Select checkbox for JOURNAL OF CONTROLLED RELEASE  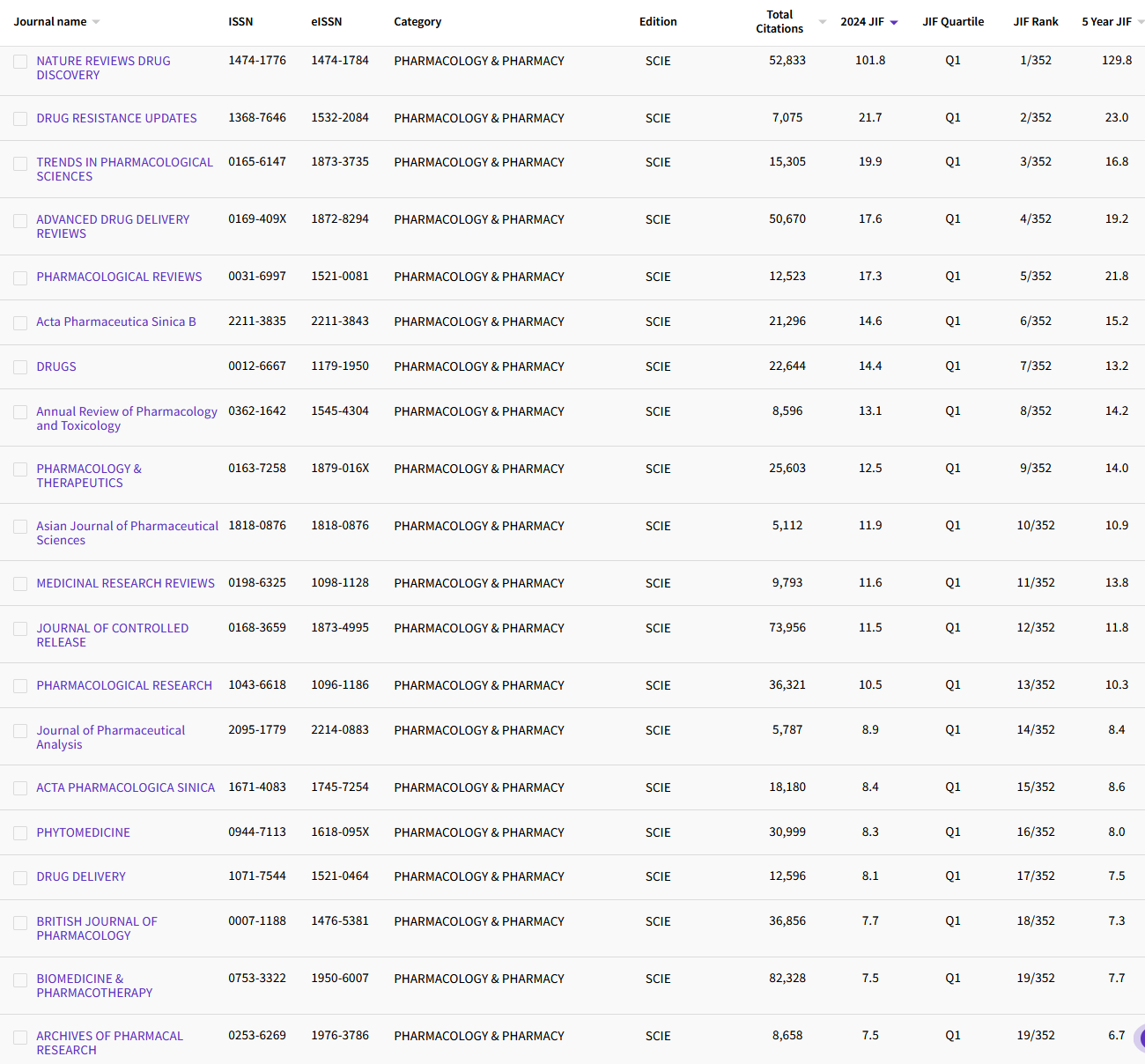click(x=20, y=629)
